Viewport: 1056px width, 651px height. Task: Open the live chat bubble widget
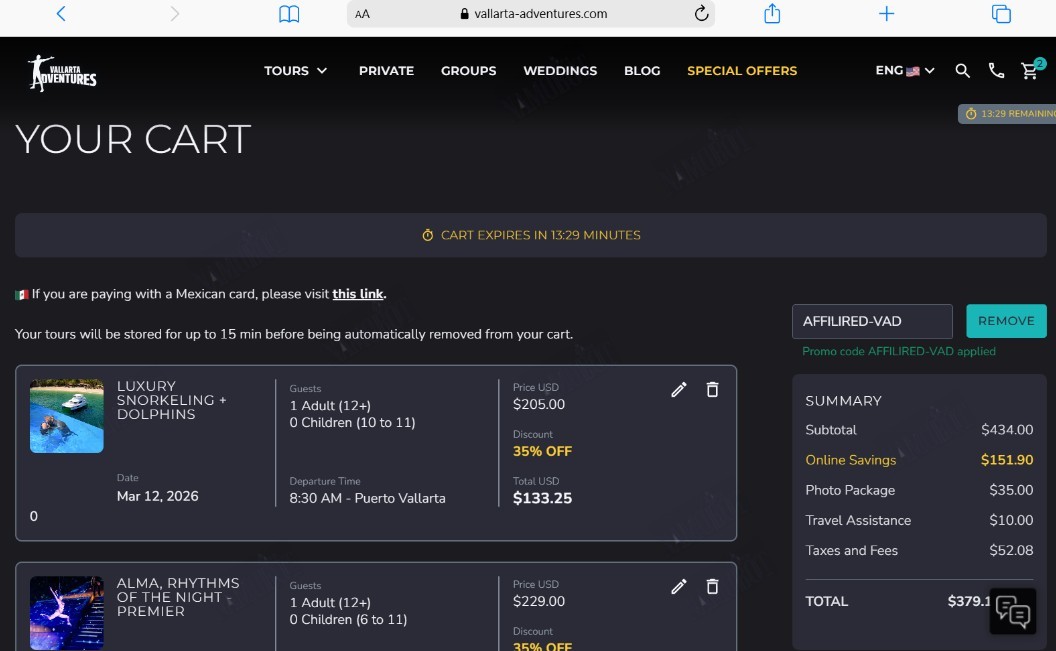[1012, 611]
